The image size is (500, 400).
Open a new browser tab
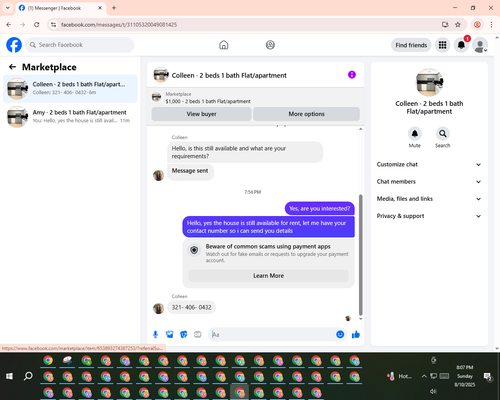tap(114, 8)
